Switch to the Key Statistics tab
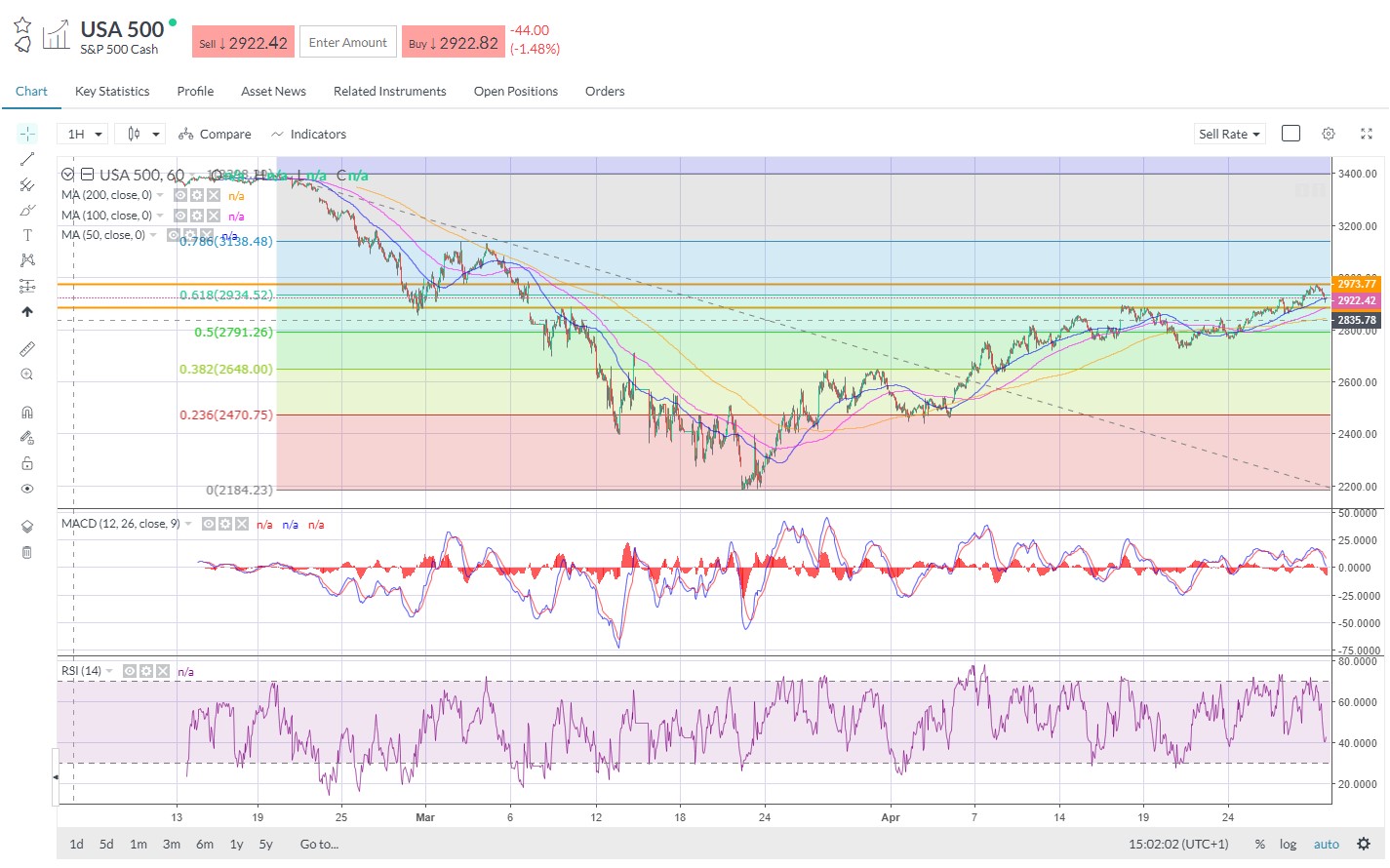The image size is (1390, 868). [112, 92]
